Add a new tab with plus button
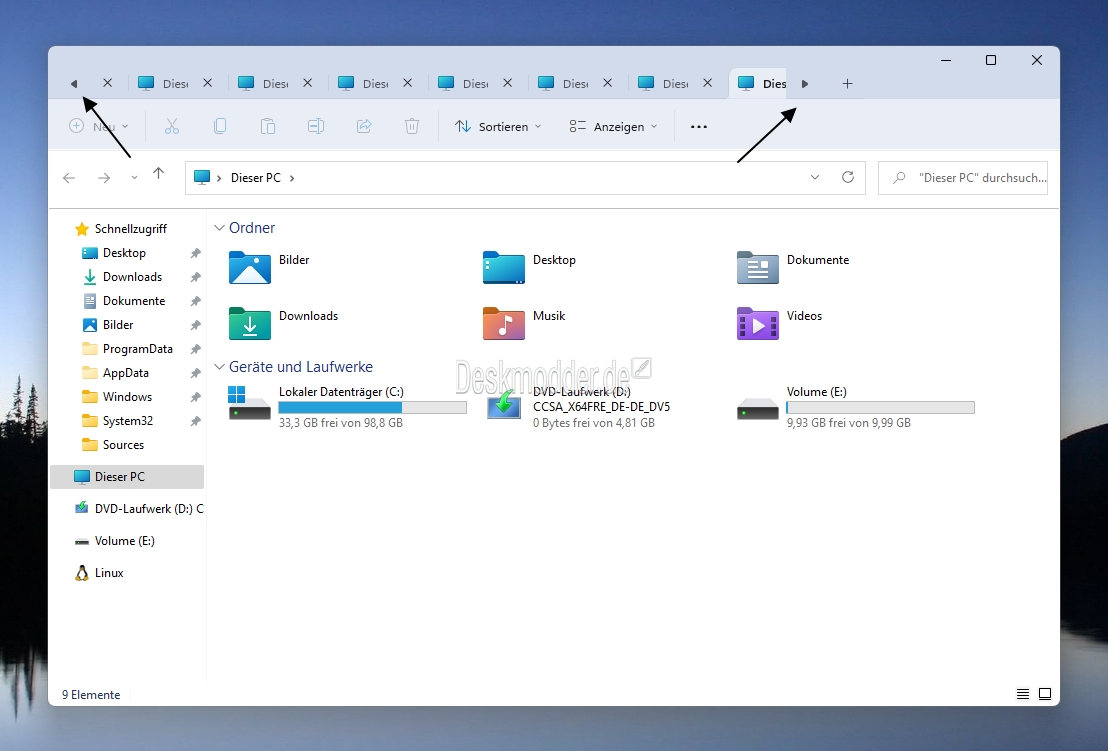 click(847, 84)
